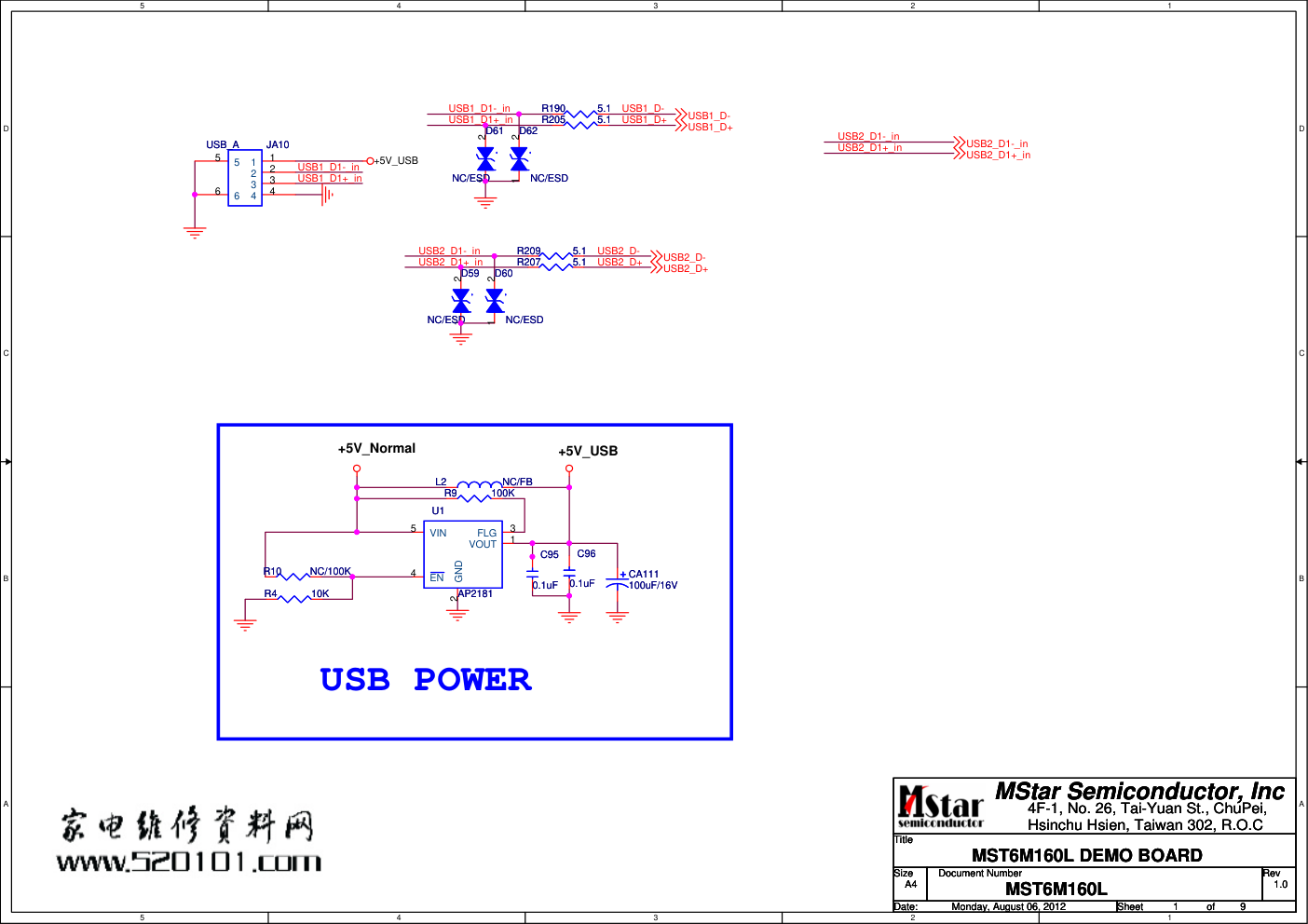Click the A4 size cell
Image resolution: width=1308 pixels, height=924 pixels.
[910, 884]
